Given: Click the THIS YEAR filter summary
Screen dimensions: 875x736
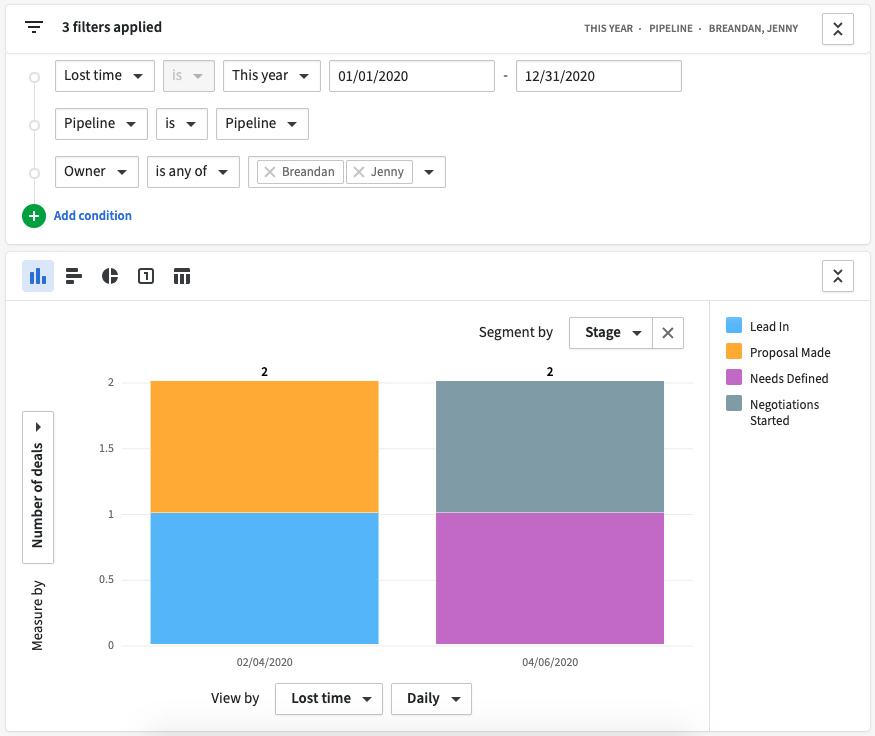Looking at the screenshot, I should pyautogui.click(x=608, y=28).
